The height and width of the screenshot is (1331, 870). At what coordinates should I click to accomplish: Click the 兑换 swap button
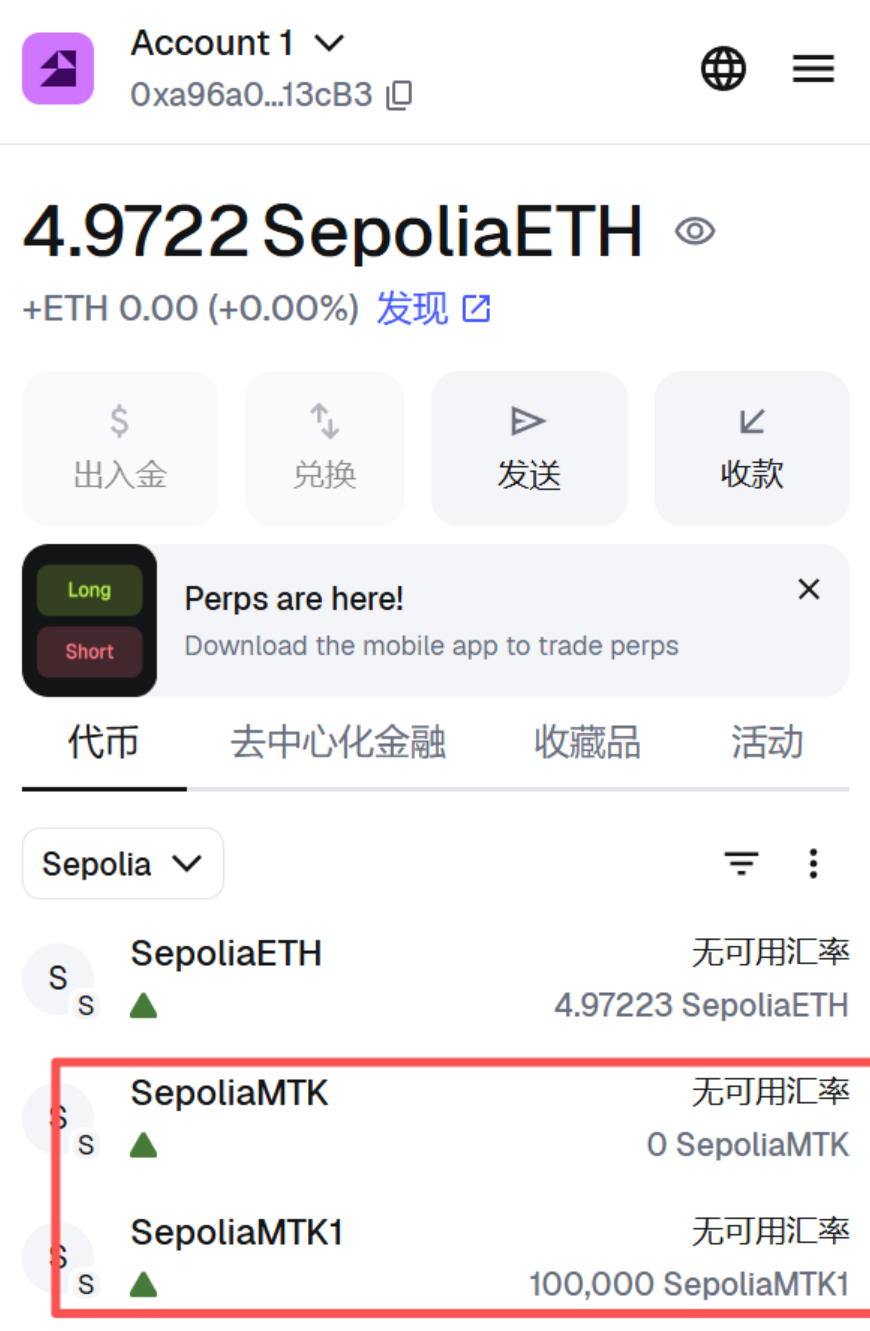[x=325, y=448]
